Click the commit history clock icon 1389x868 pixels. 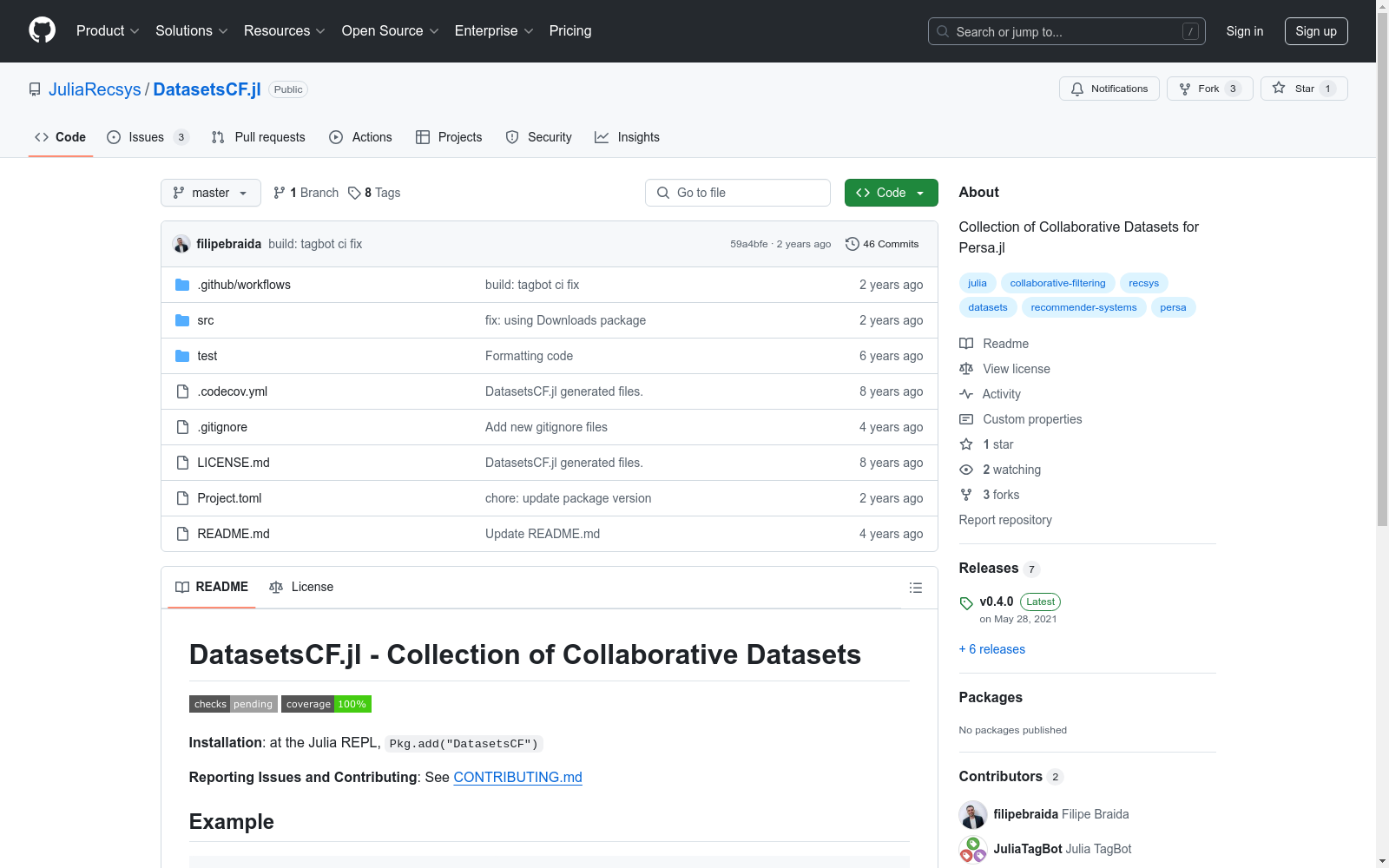[x=852, y=244]
